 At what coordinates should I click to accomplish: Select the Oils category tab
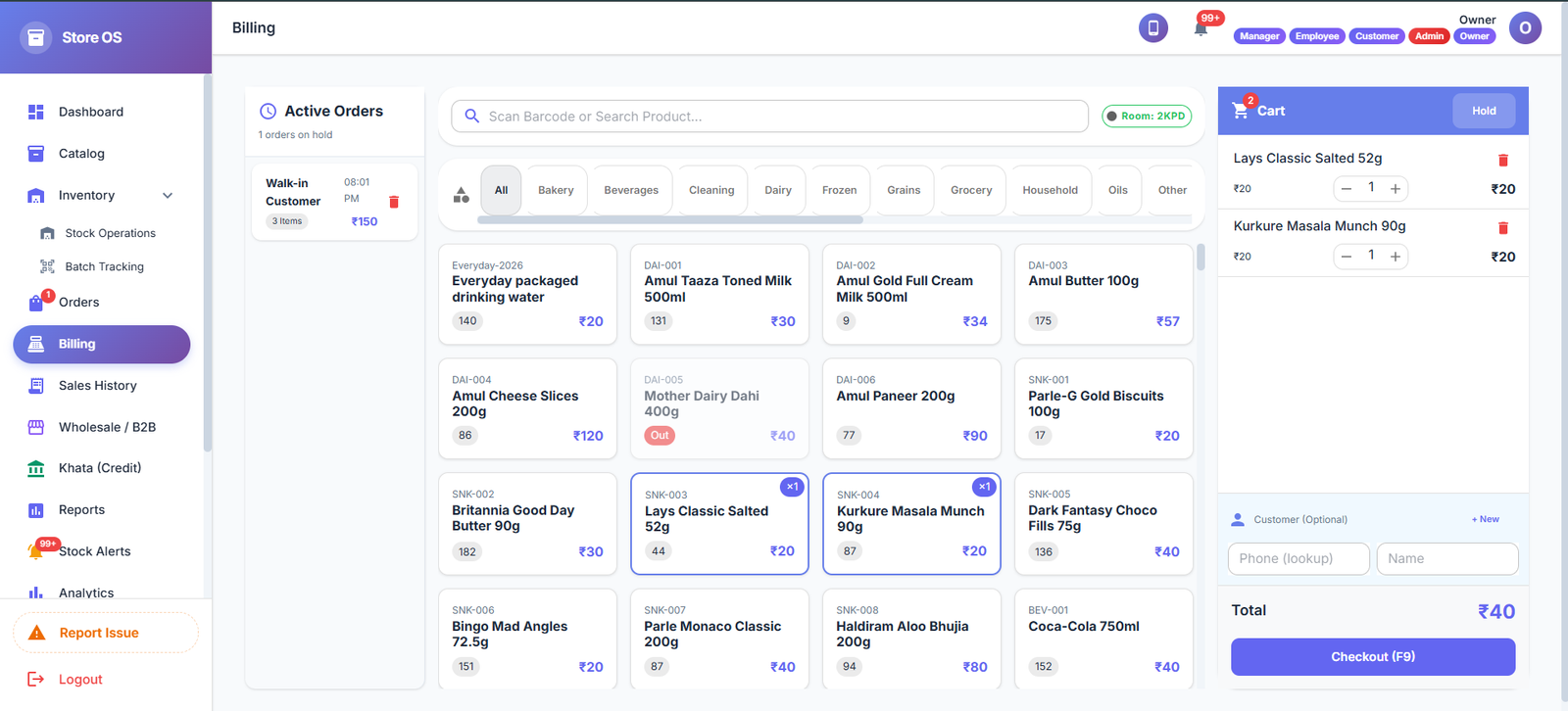(1118, 190)
